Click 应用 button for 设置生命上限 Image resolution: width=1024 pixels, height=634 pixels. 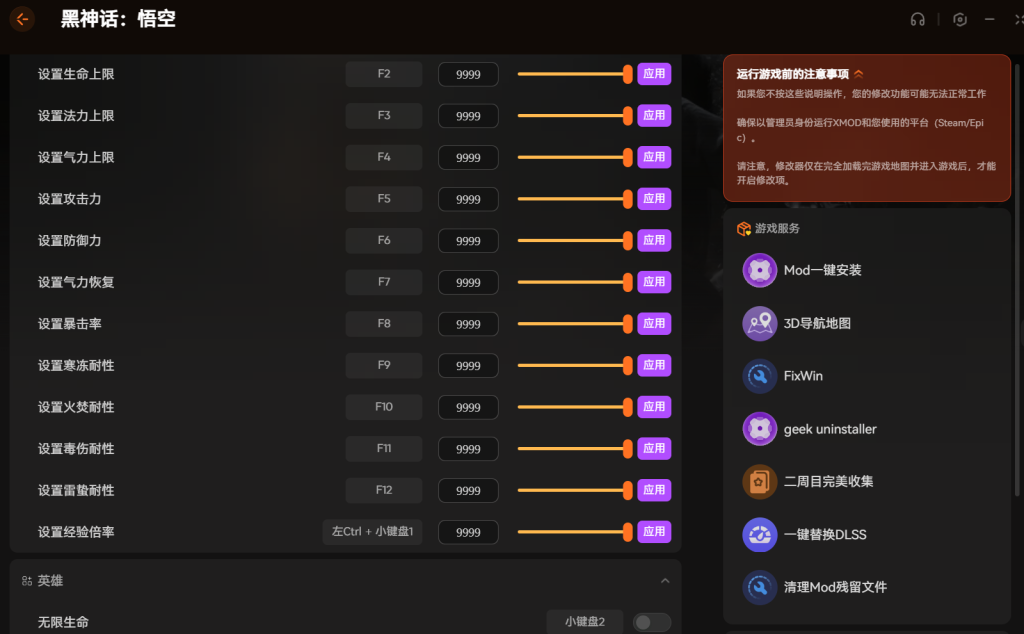[x=654, y=74]
